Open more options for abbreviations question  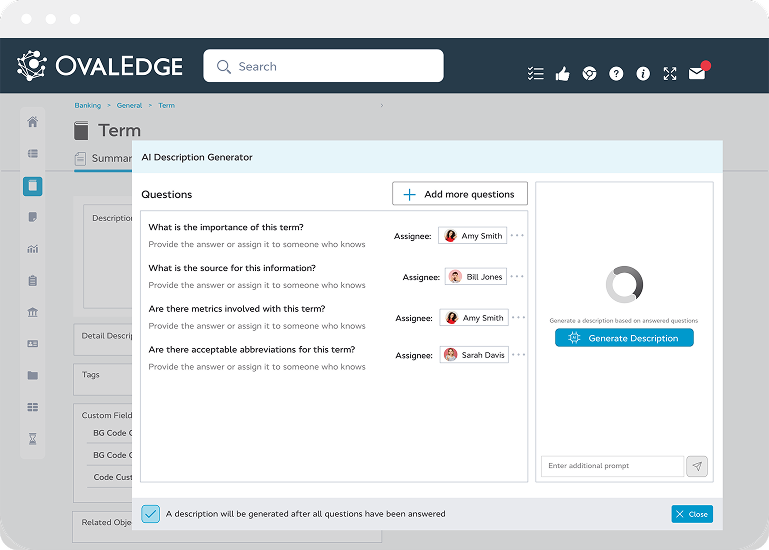[x=518, y=354]
